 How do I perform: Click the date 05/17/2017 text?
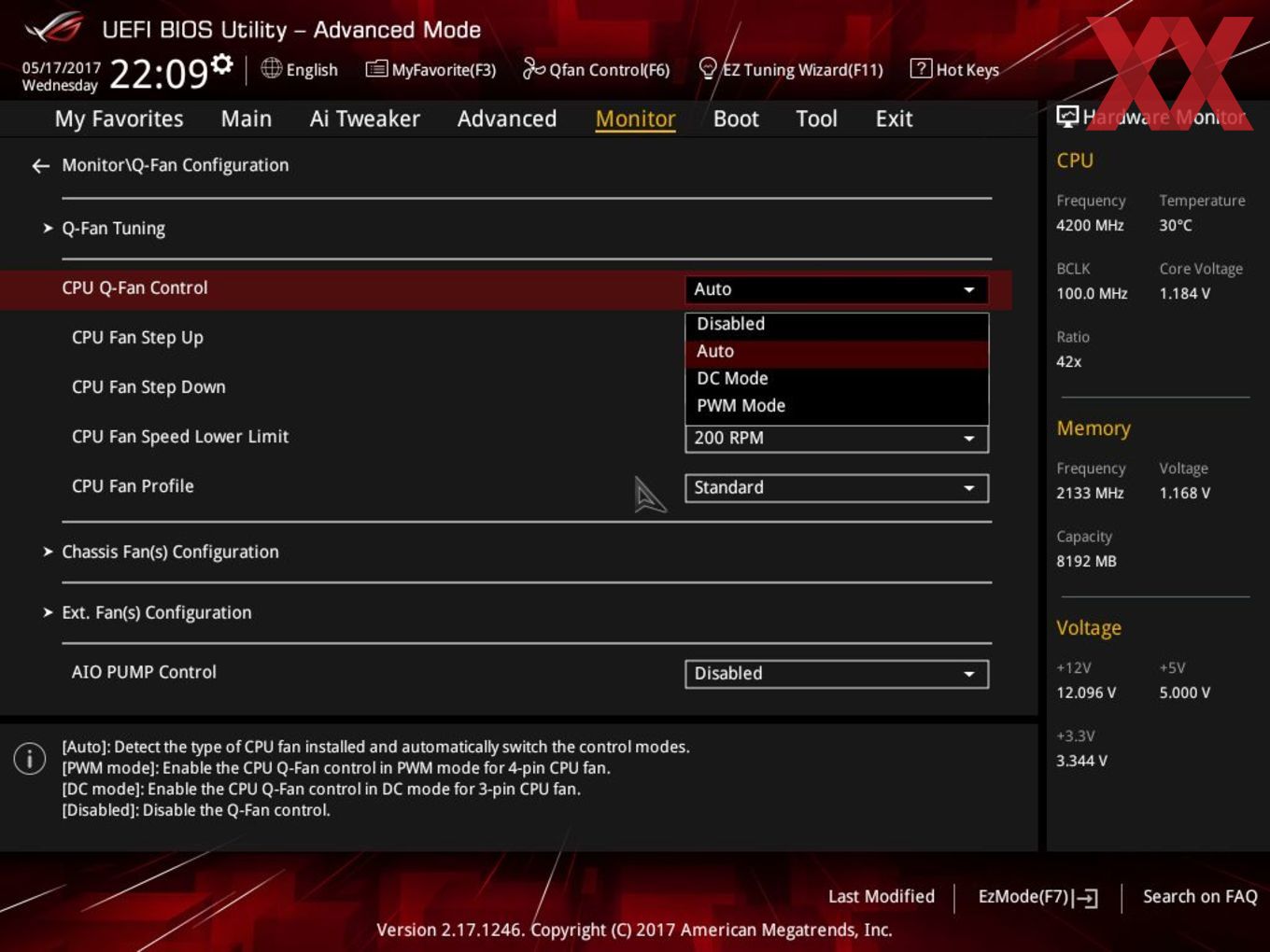coord(61,67)
